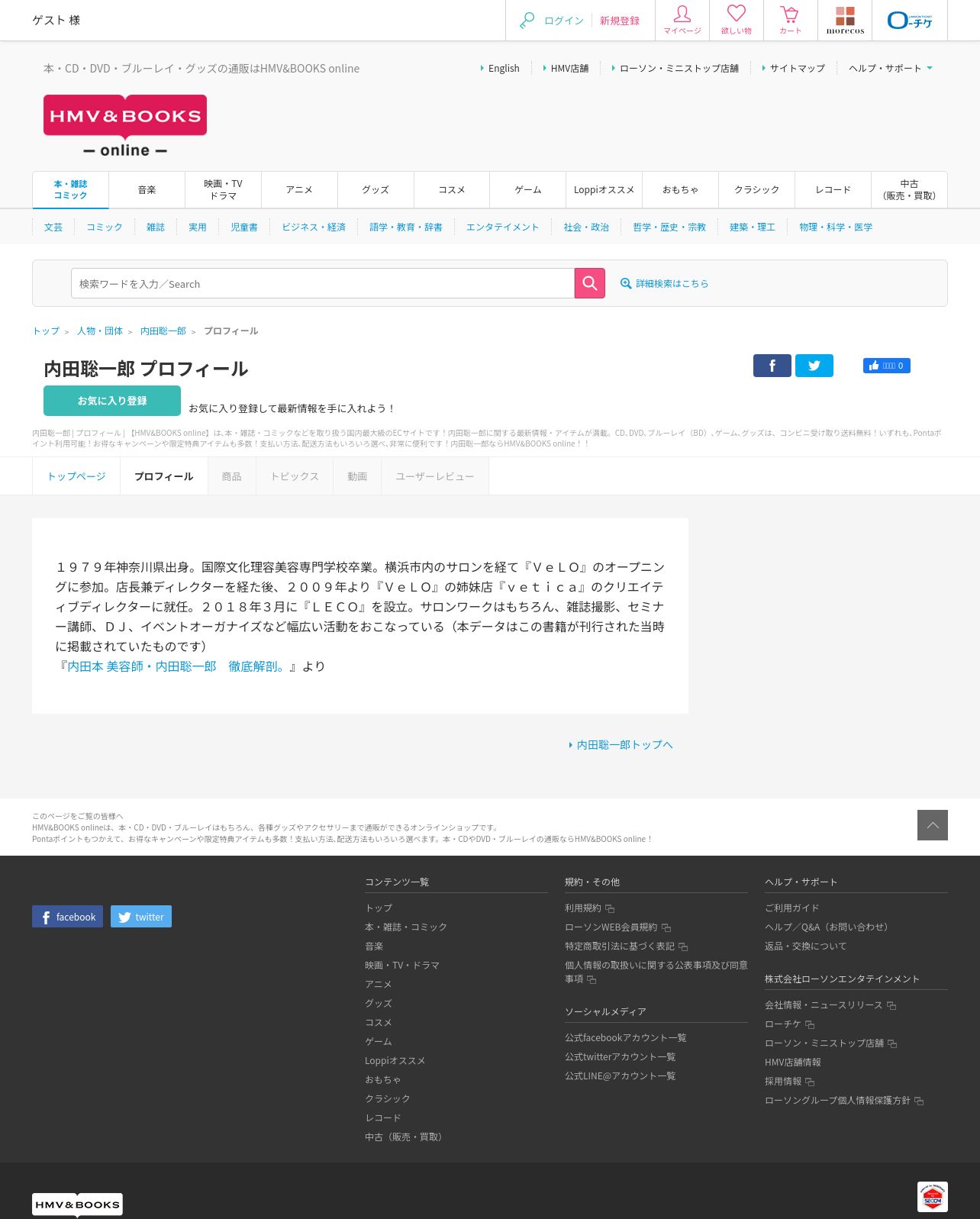Open footer 返品・交換について link
The width and height of the screenshot is (980, 1219).
tap(806, 946)
